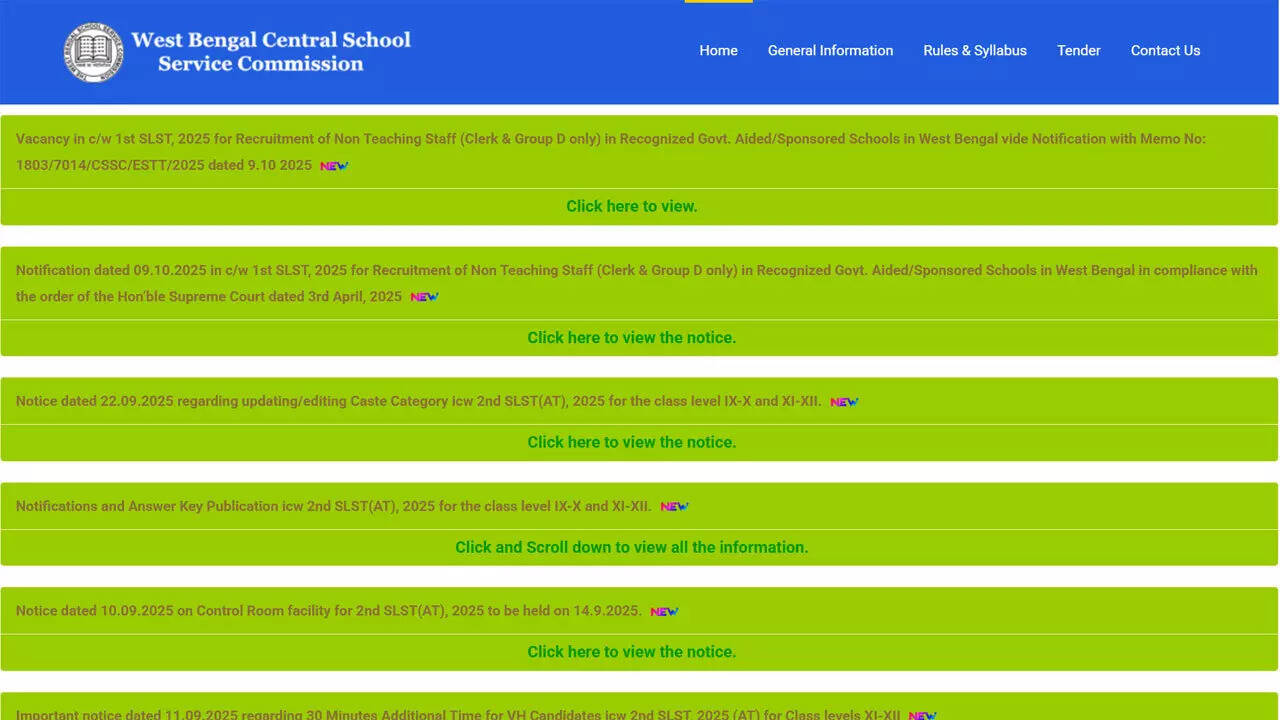Click NEW badge next to Answer Key Publication

click(x=674, y=507)
